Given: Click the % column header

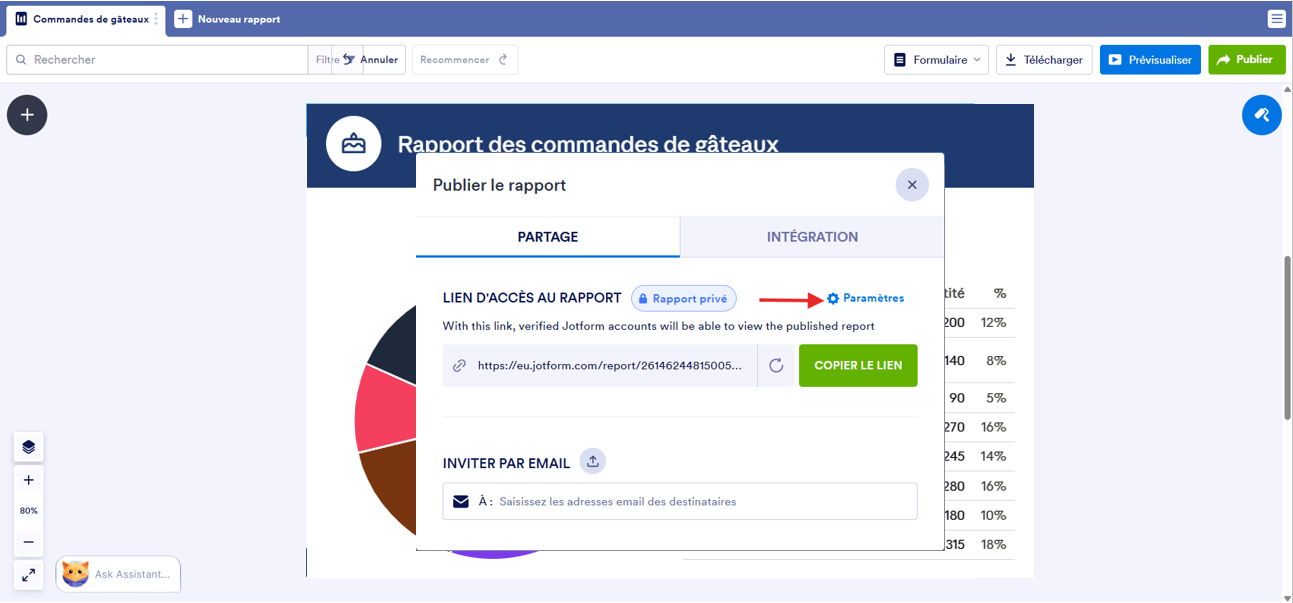Looking at the screenshot, I should click(x=999, y=293).
